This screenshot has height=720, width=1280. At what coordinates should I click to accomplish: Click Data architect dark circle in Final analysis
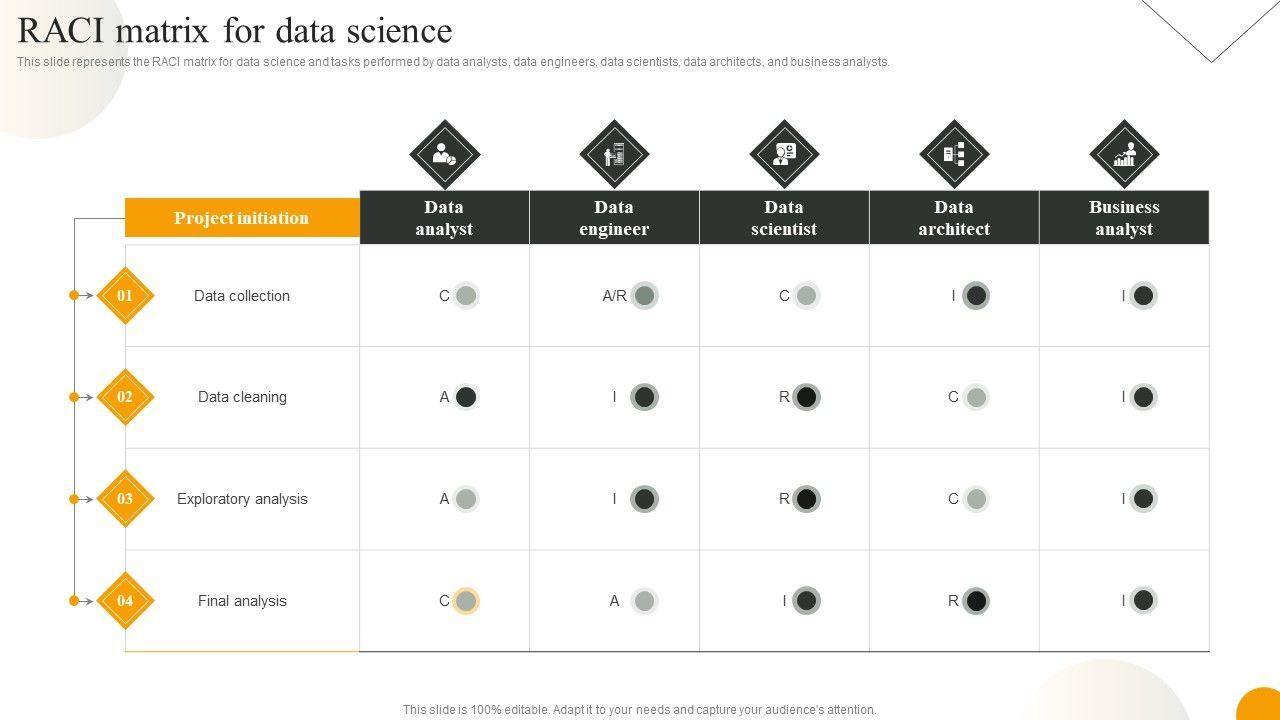pos(976,601)
